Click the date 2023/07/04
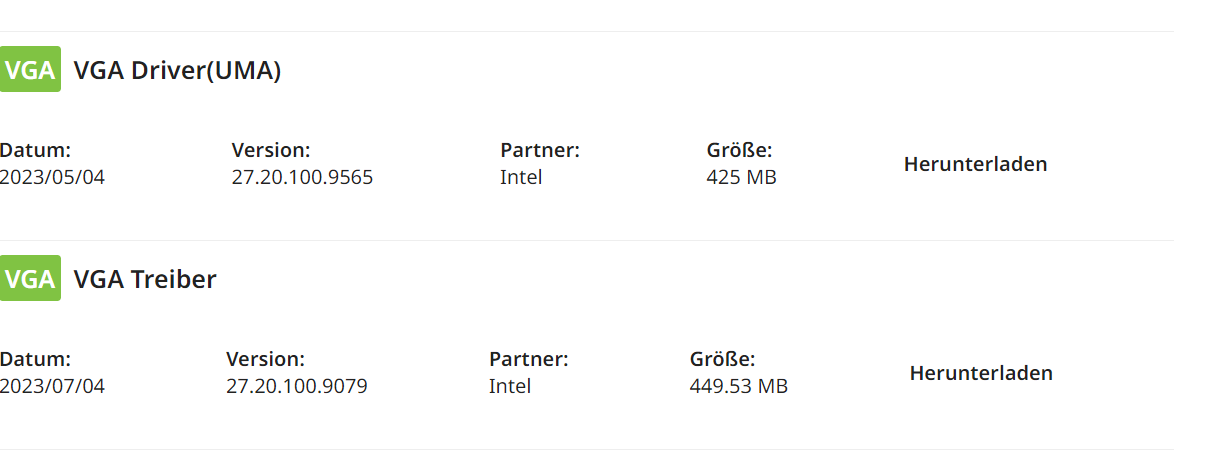 52,386
